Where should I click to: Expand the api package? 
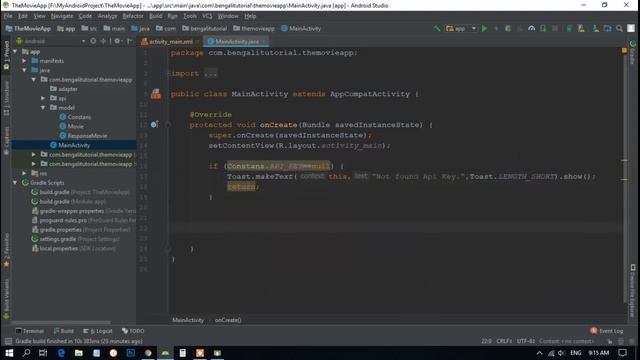[x=43, y=98]
